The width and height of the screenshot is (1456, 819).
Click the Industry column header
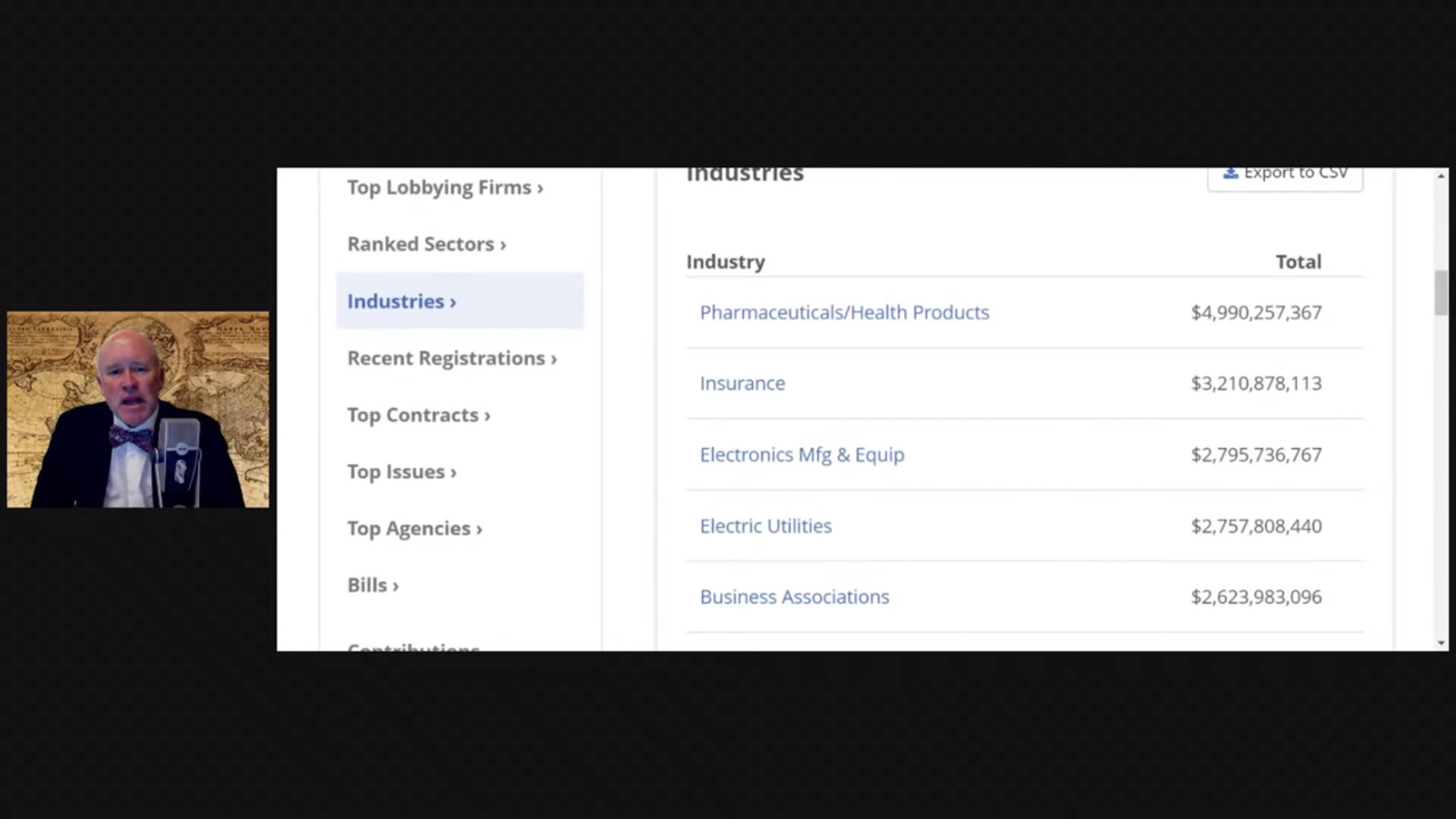coord(725,262)
